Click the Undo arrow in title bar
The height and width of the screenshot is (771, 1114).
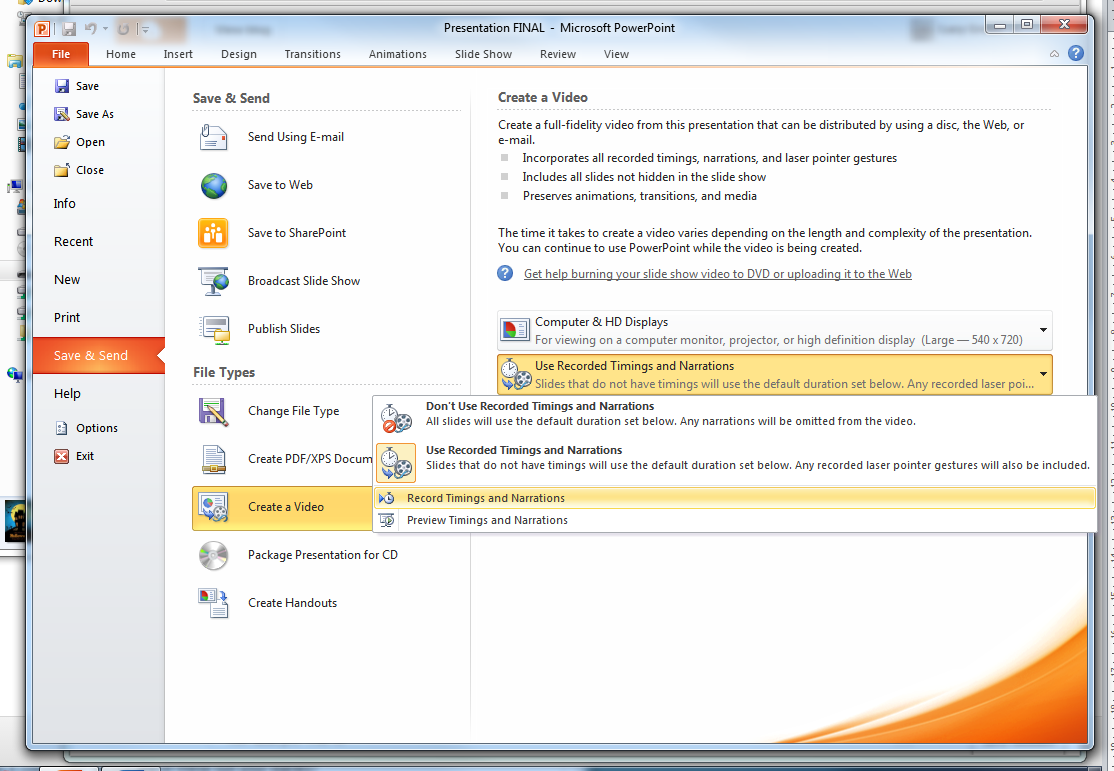coord(90,28)
